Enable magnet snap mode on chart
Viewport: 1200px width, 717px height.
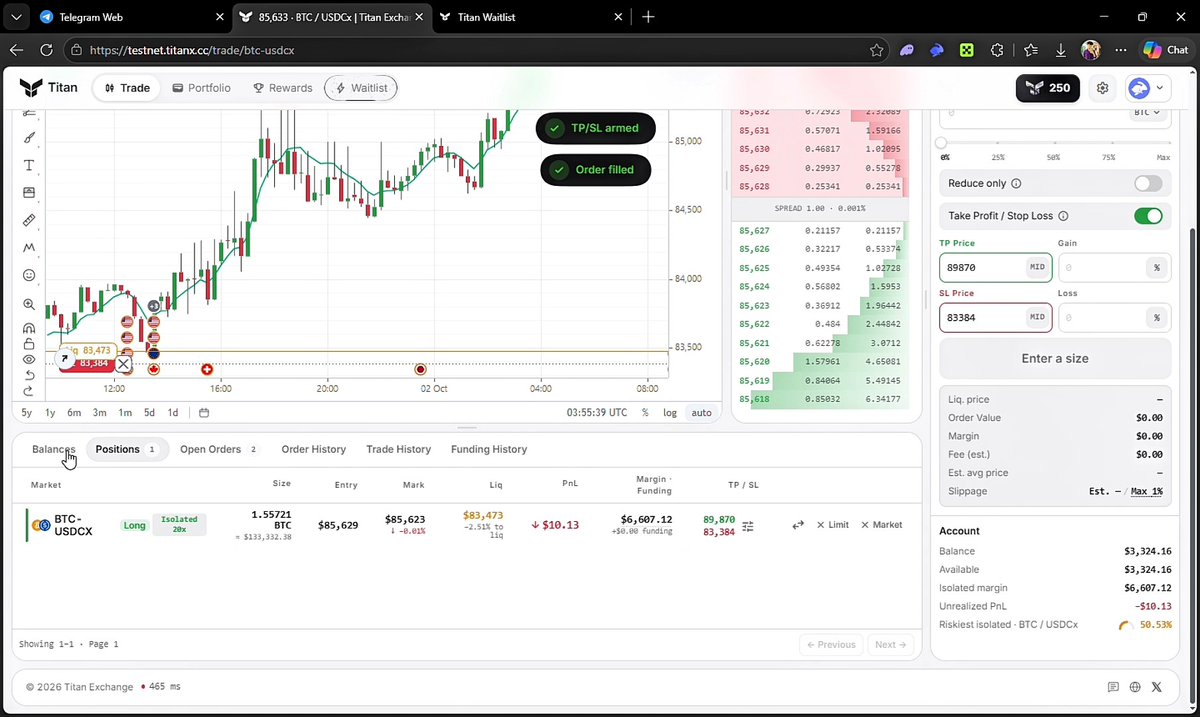(29, 328)
